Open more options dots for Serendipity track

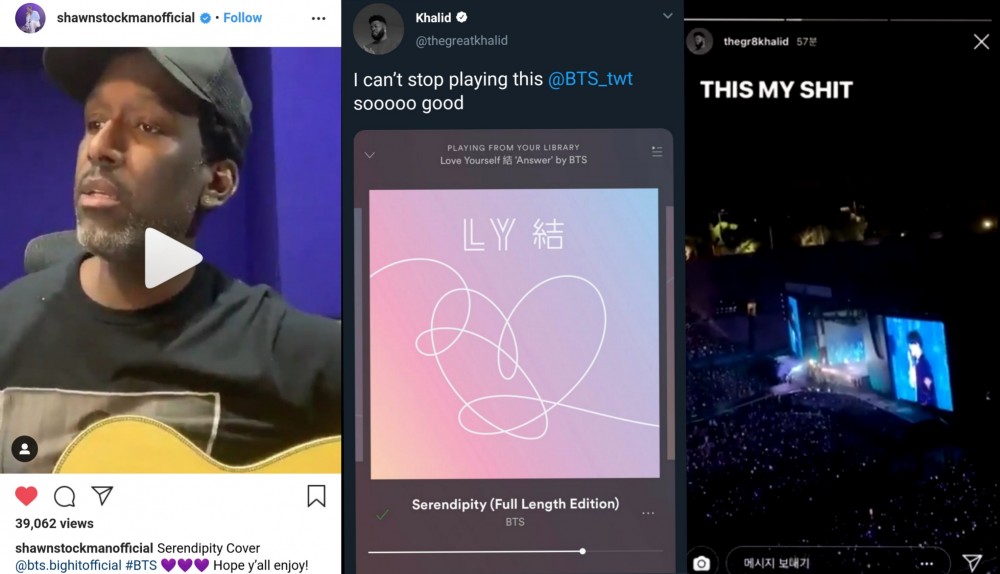click(x=648, y=513)
